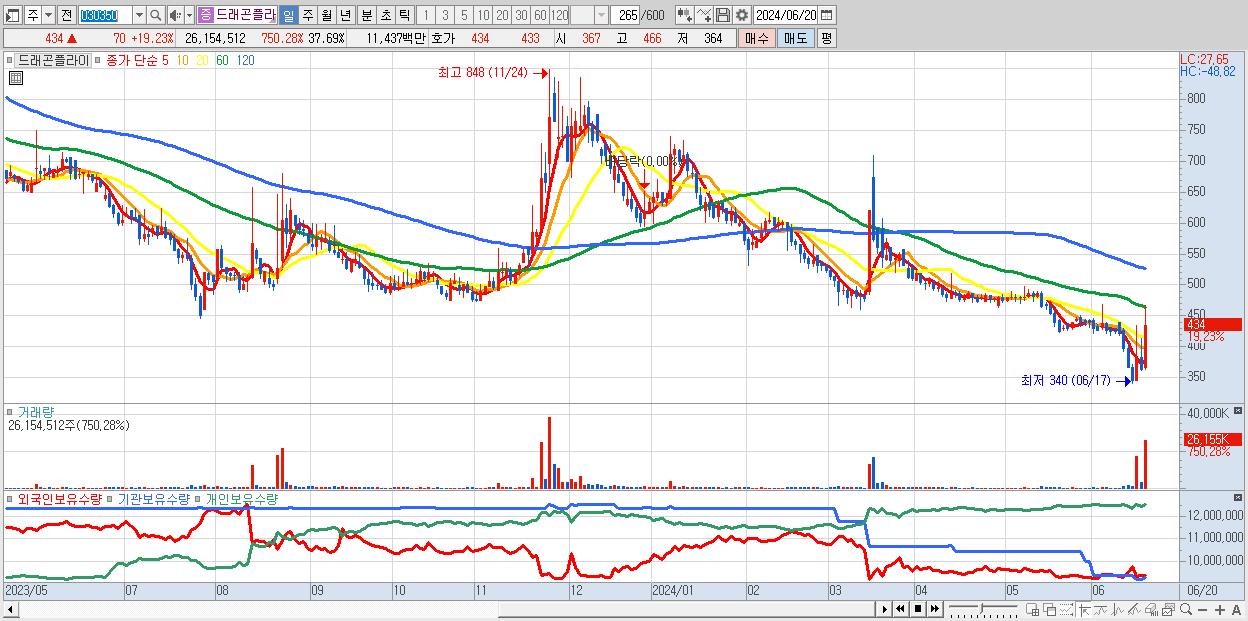The image size is (1248, 621).
Task: Click the line indicator tool icon
Action: pyautogui.click(x=1101, y=609)
